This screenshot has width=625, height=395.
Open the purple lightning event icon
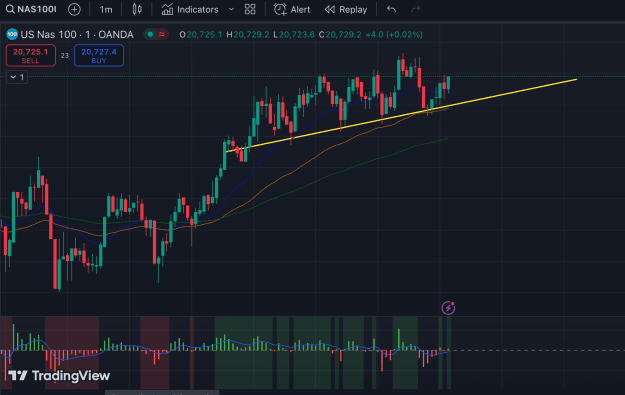click(448, 308)
